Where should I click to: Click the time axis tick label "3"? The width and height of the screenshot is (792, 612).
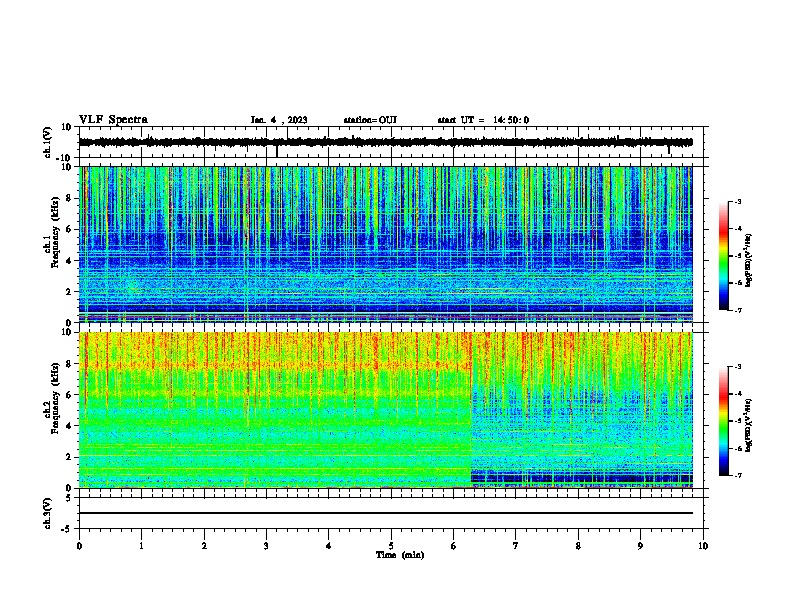(x=266, y=546)
